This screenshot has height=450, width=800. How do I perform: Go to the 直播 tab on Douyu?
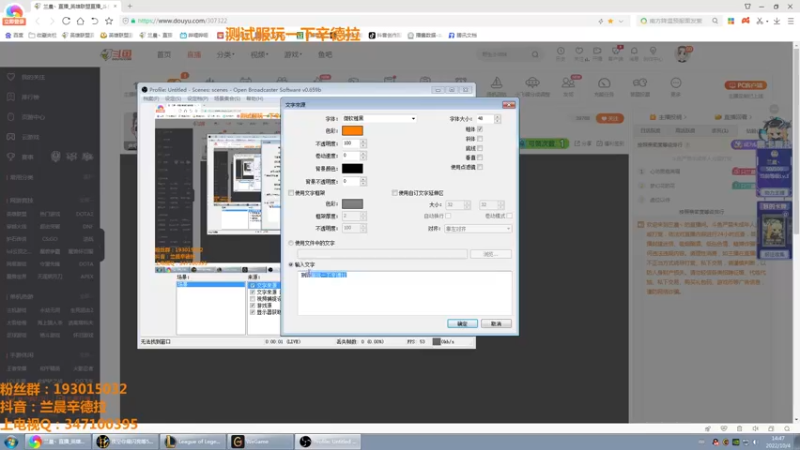pyautogui.click(x=194, y=54)
